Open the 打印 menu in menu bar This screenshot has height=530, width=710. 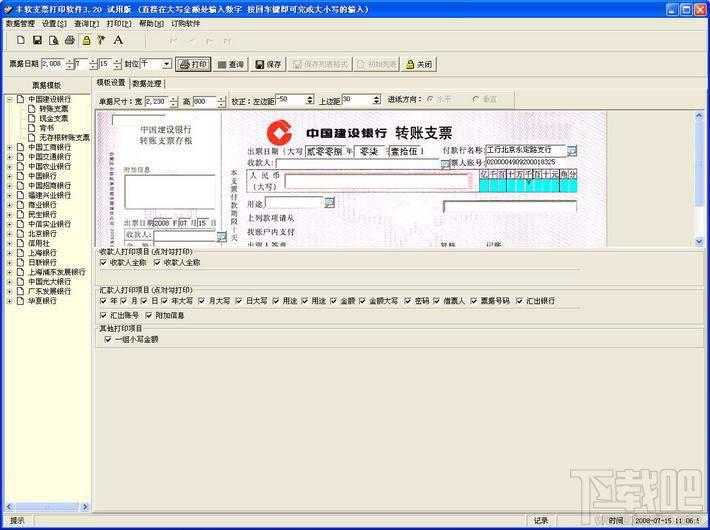tap(119, 24)
